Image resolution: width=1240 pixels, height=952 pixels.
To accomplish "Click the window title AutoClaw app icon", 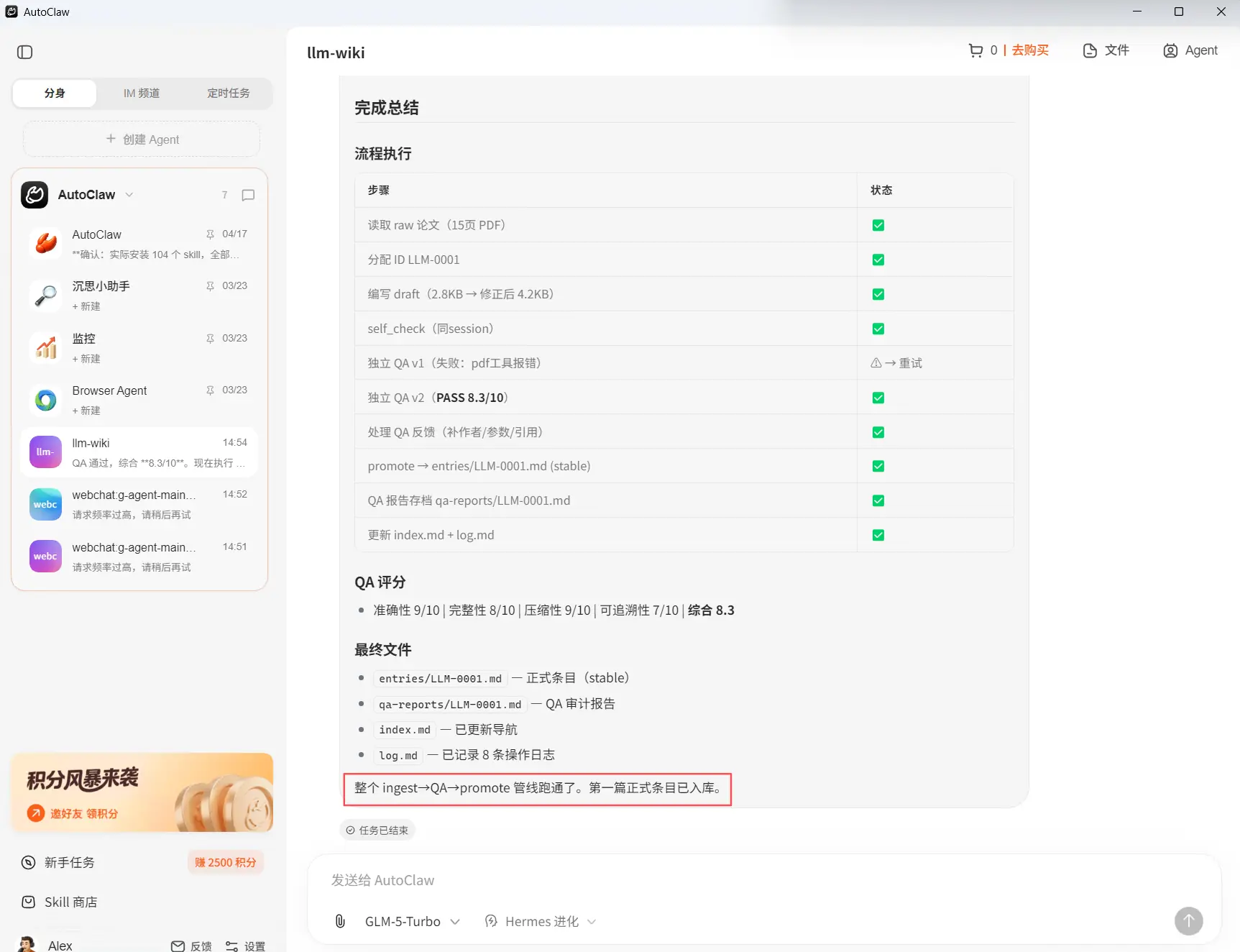I will tap(12, 12).
